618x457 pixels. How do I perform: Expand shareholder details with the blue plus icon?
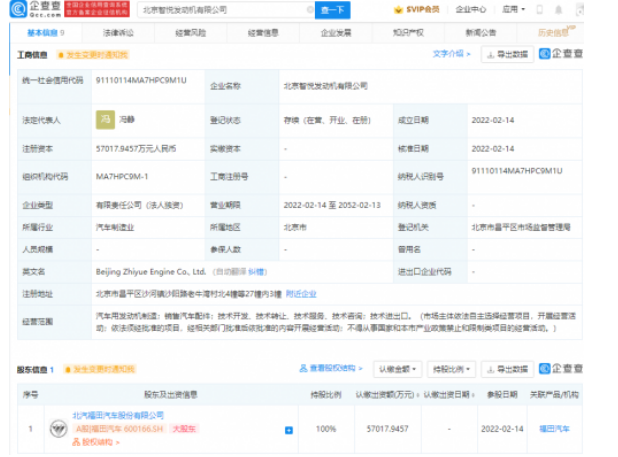click(x=289, y=430)
